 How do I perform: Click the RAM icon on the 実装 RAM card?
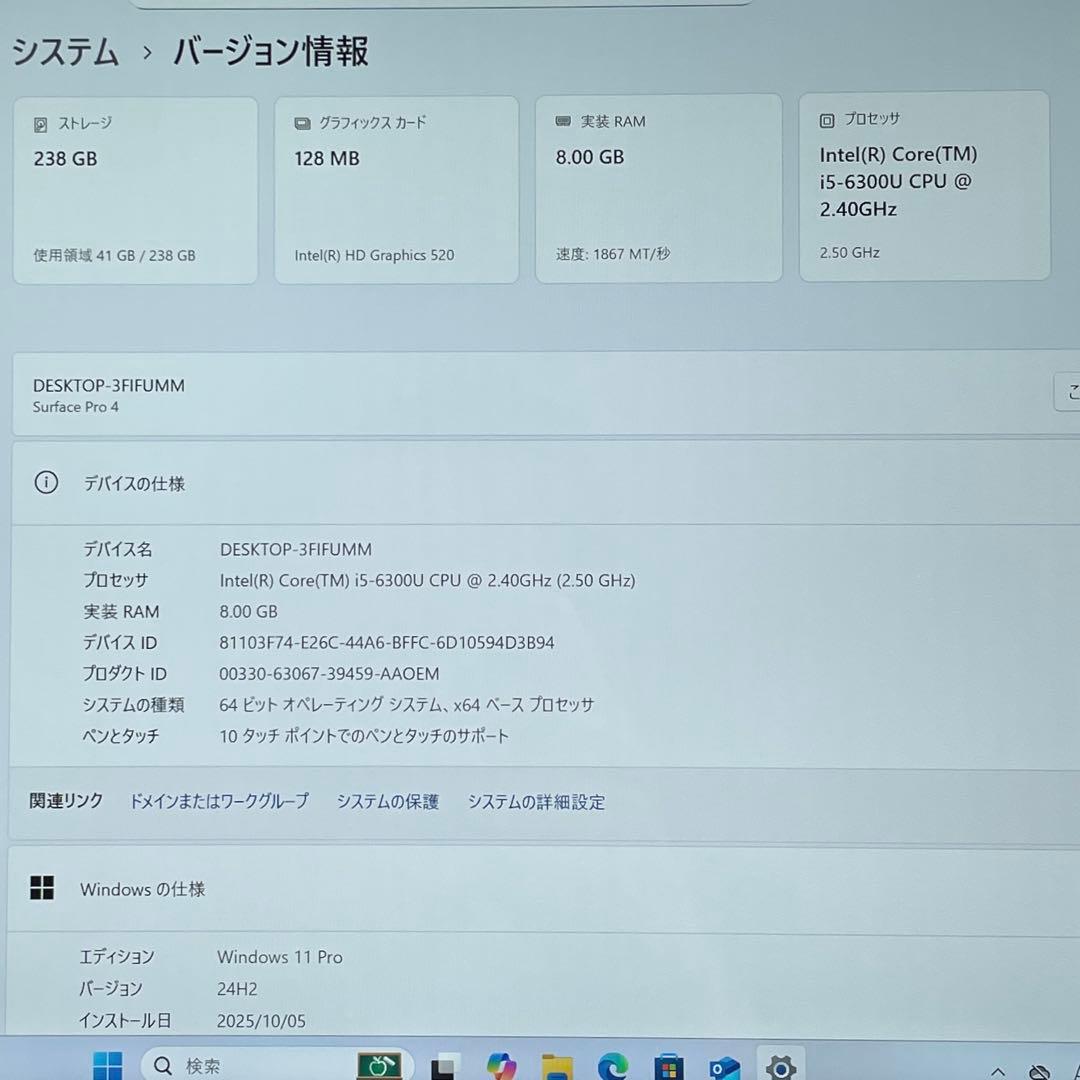coord(563,121)
